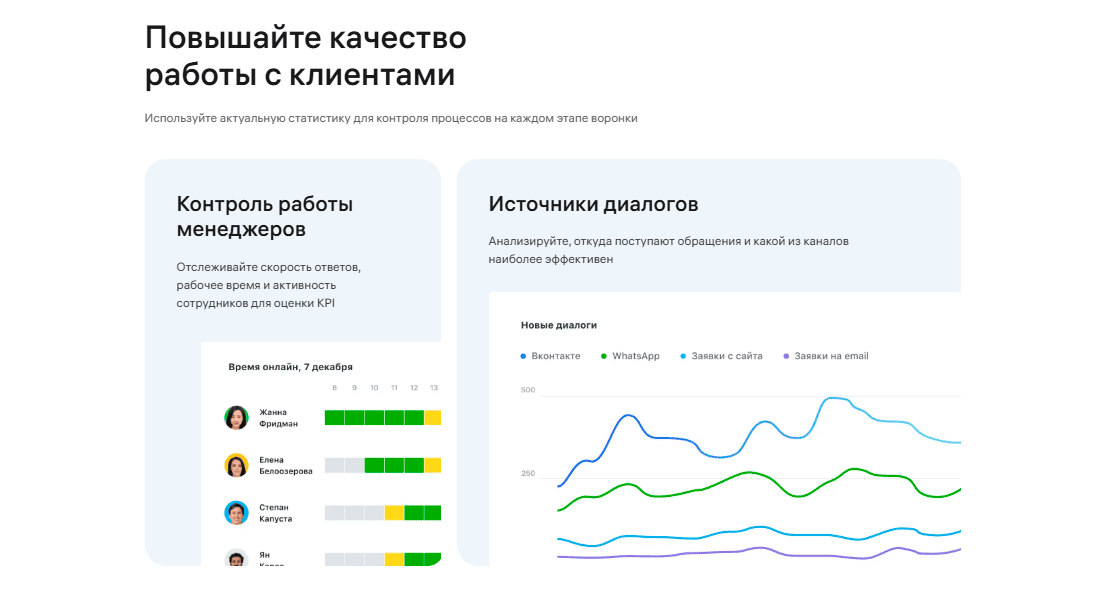This screenshot has width=1100, height=600.
Task: Click Елена Белоозерова's avatar photo
Action: (236, 465)
